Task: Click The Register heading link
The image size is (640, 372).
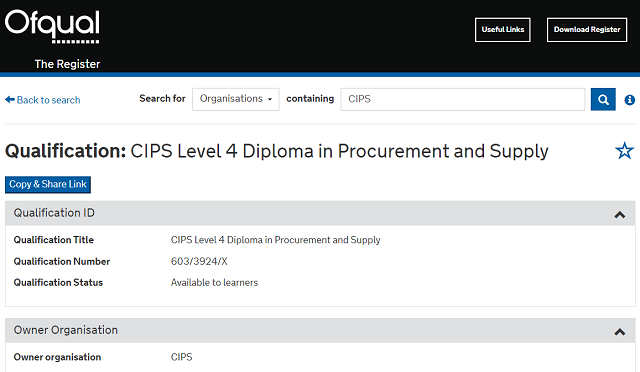Action: click(67, 64)
